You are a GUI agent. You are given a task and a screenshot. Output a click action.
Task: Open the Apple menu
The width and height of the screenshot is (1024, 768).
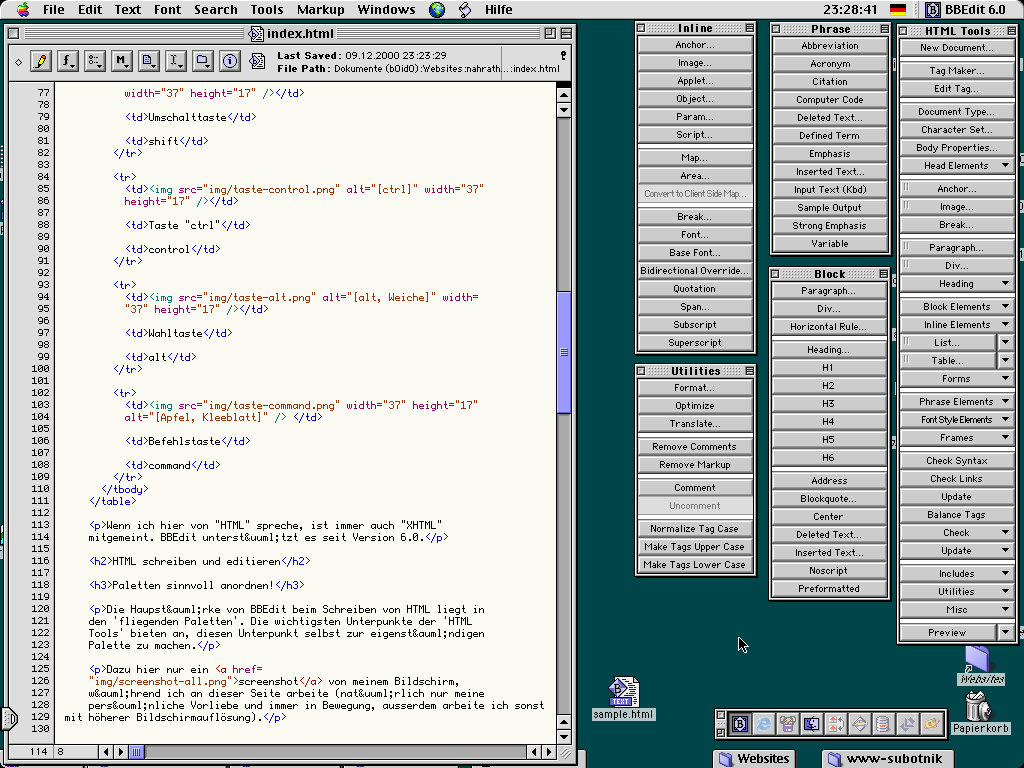pyautogui.click(x=22, y=9)
